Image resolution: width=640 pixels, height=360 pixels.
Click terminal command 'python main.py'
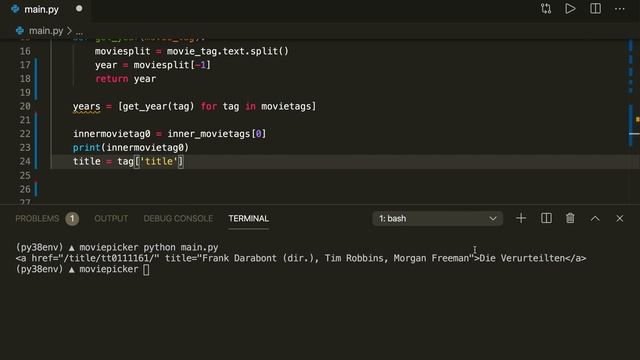click(181, 247)
